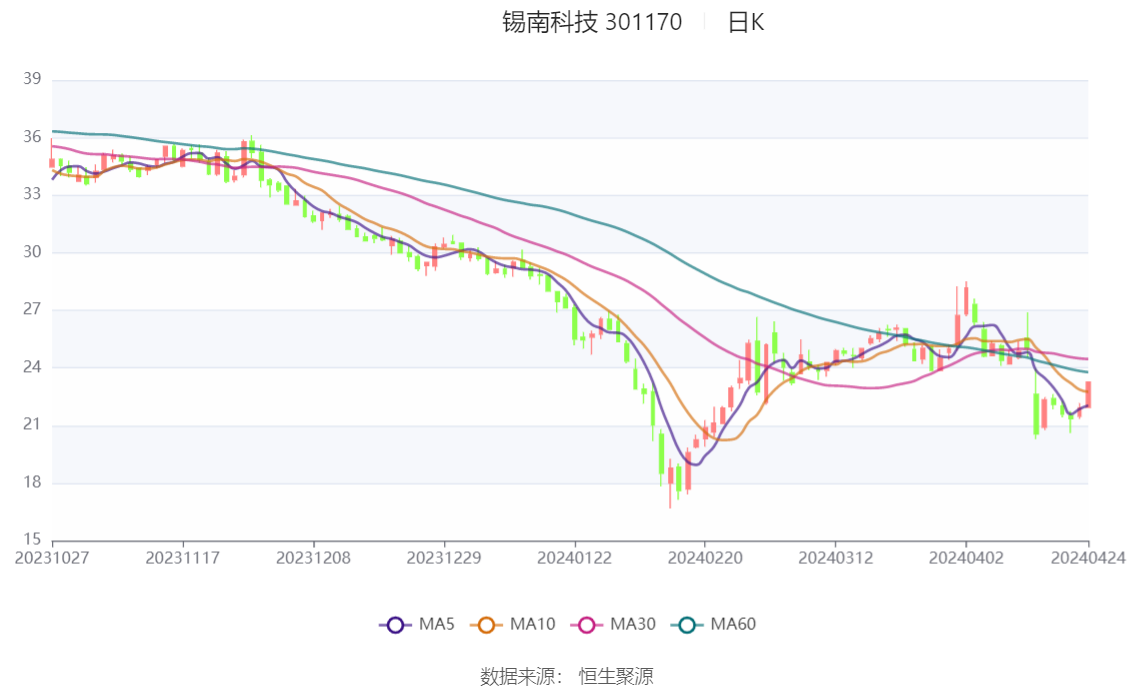Click the 20231117 date label

pos(182,558)
